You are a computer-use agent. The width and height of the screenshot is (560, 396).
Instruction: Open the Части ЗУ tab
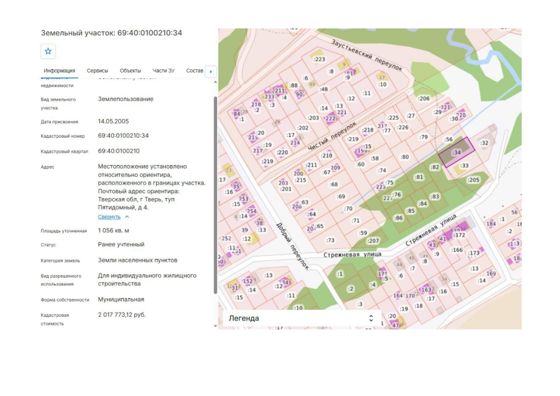pos(164,71)
